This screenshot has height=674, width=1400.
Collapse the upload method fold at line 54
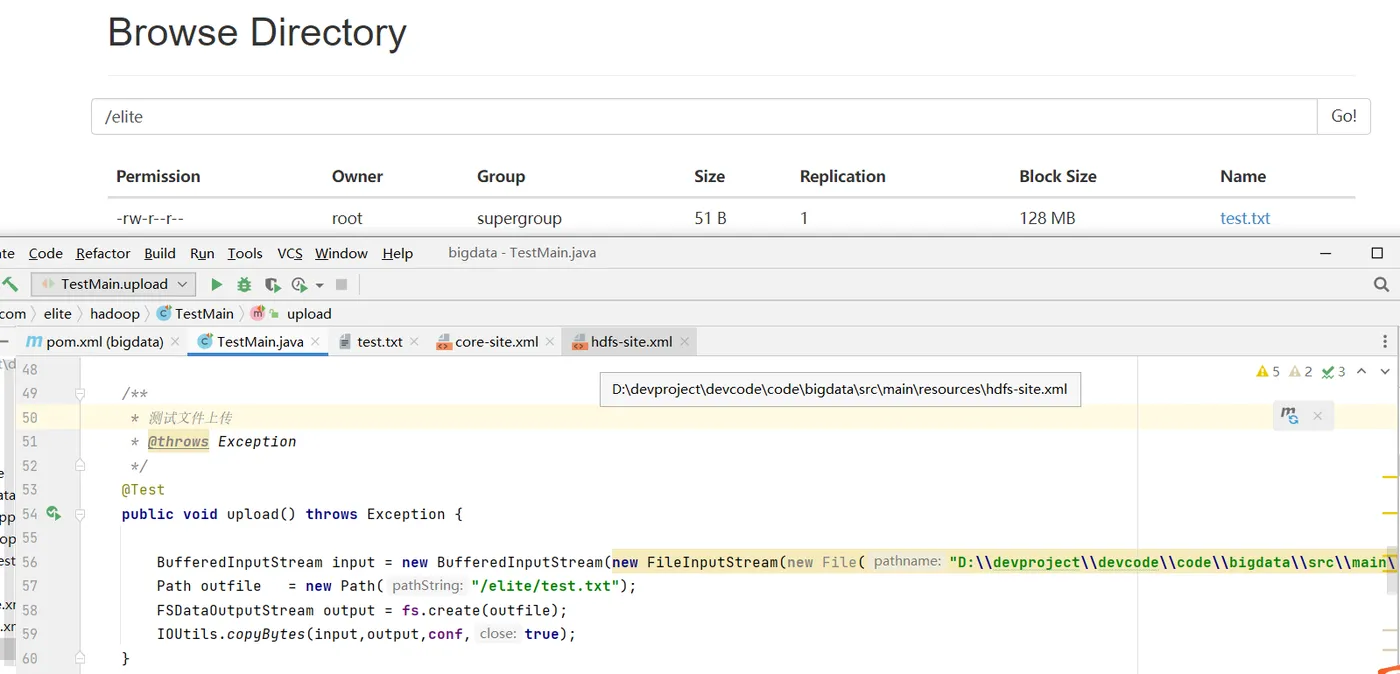[x=80, y=514]
